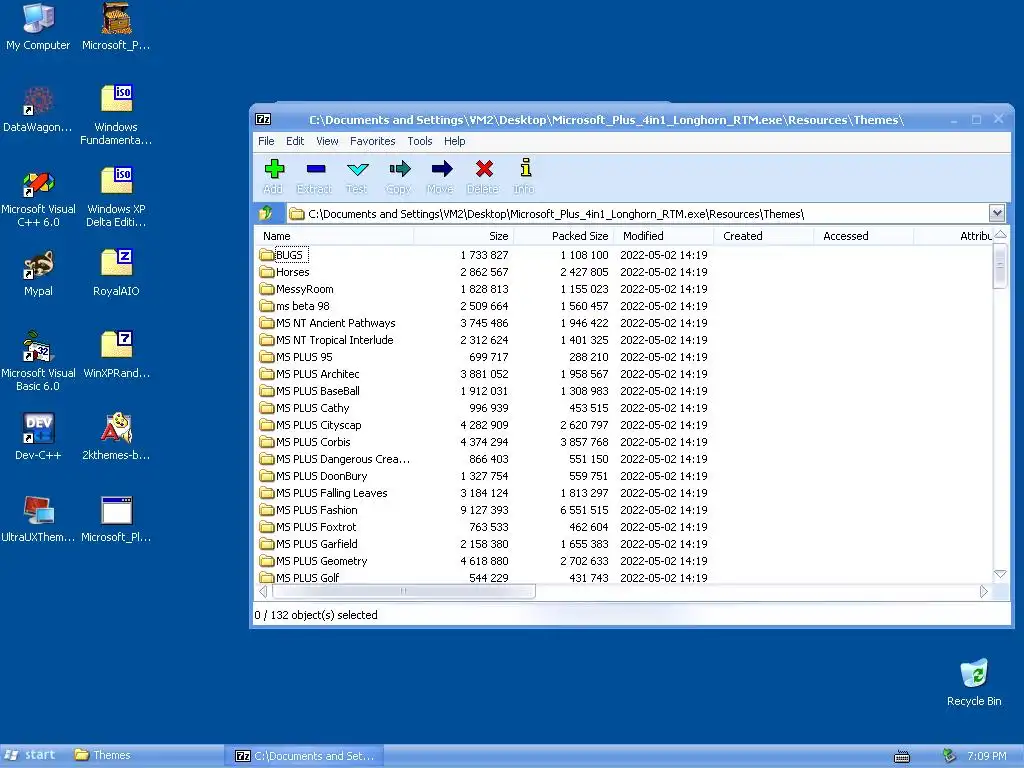Open the Tools menu
This screenshot has width=1024, height=768.
419,141
